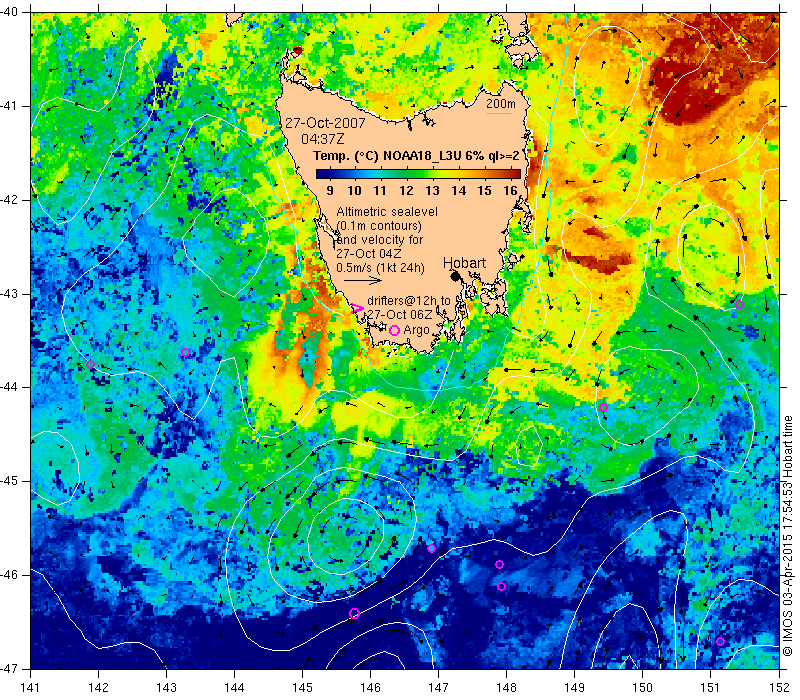Image resolution: width=800 pixels, height=700 pixels.
Task: Click the '200m' depth contour label
Action: point(501,104)
